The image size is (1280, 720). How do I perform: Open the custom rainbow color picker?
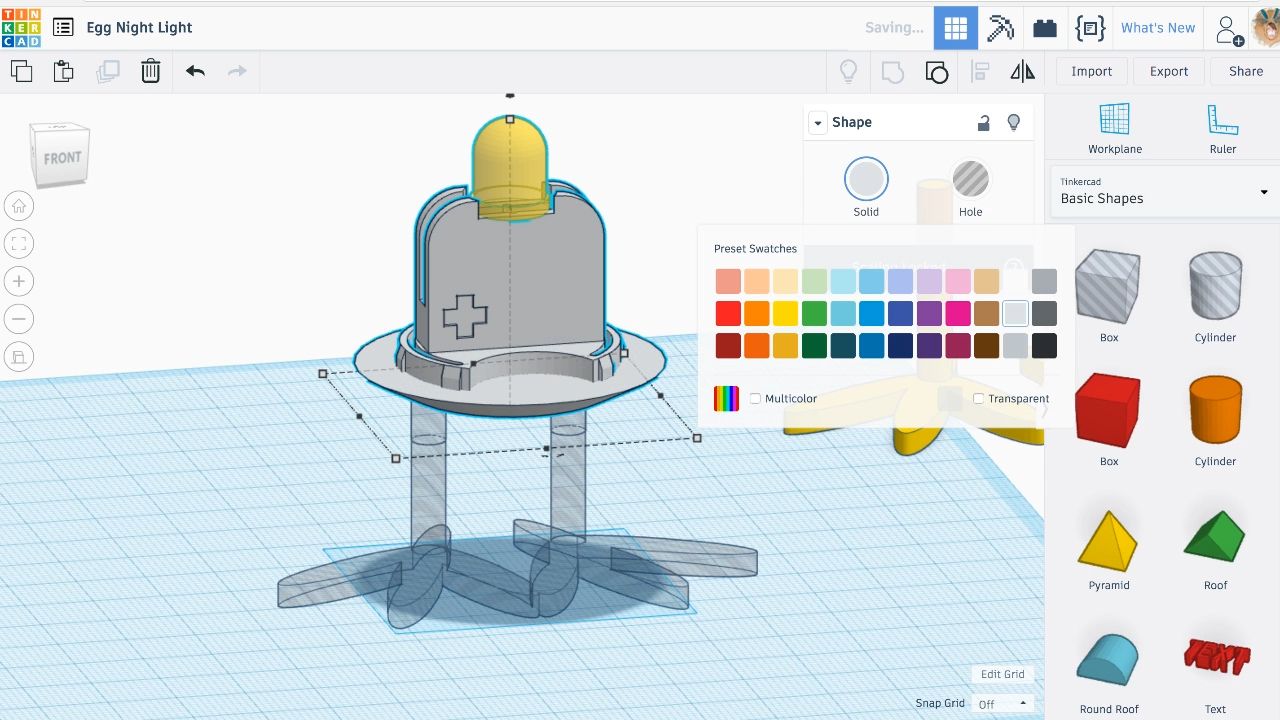click(x=727, y=399)
